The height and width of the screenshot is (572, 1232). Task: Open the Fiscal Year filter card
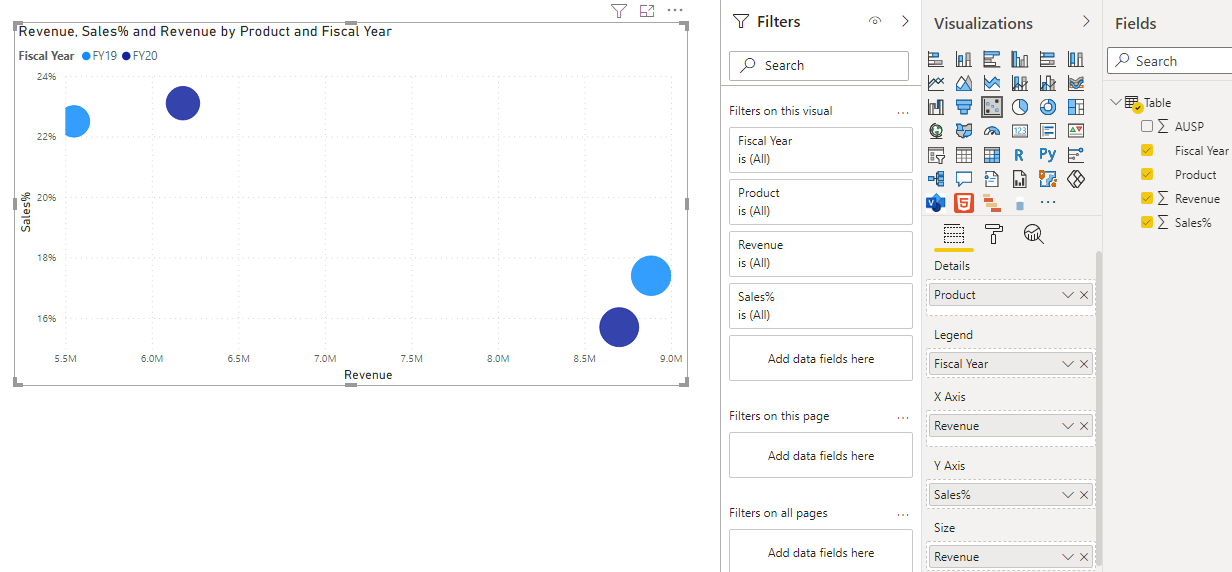[x=821, y=150]
